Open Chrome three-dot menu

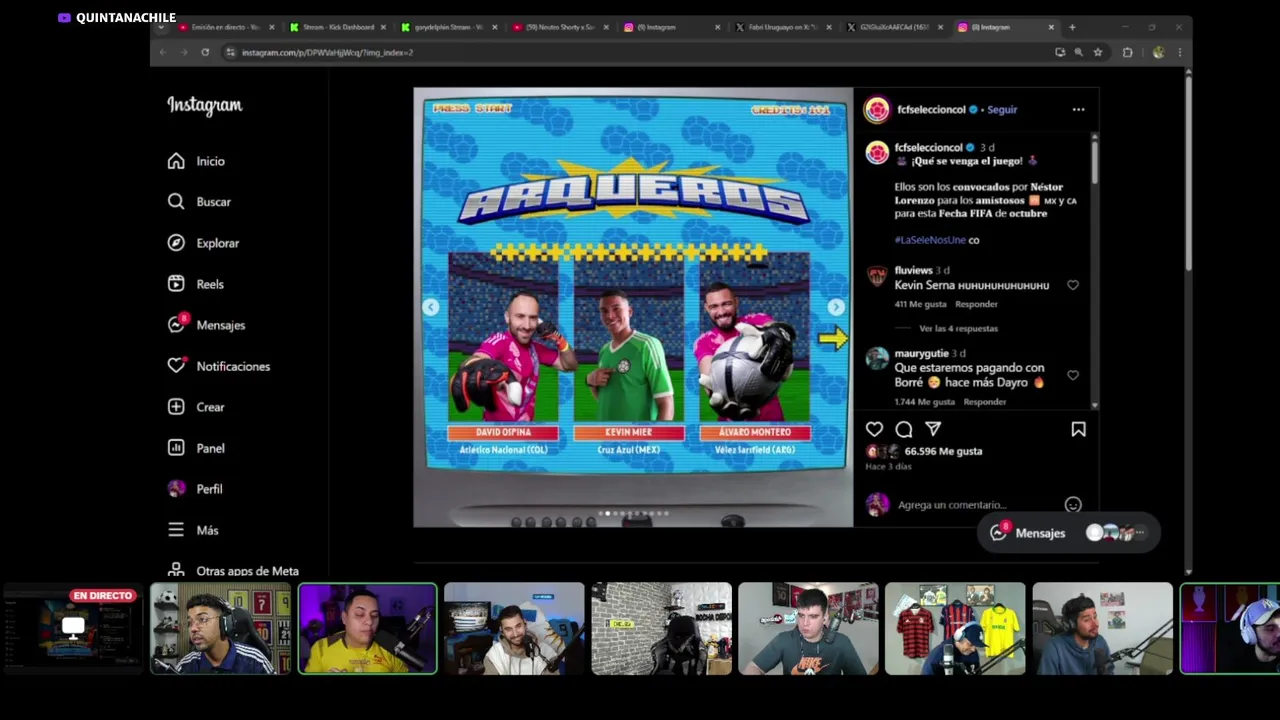pos(1179,52)
